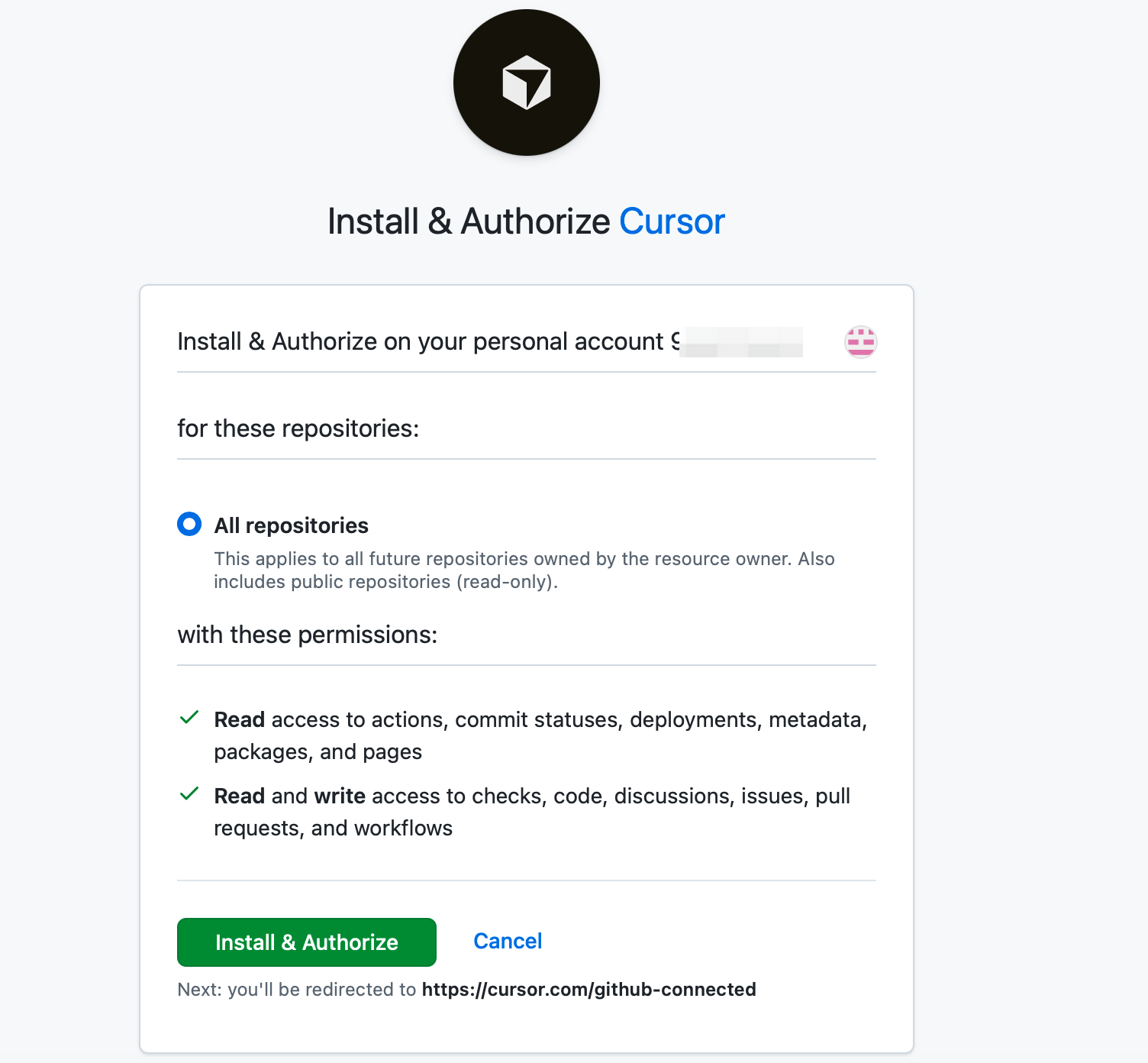Viewport: 1148px width, 1063px height.
Task: Click the Cancel link
Action: coord(508,941)
